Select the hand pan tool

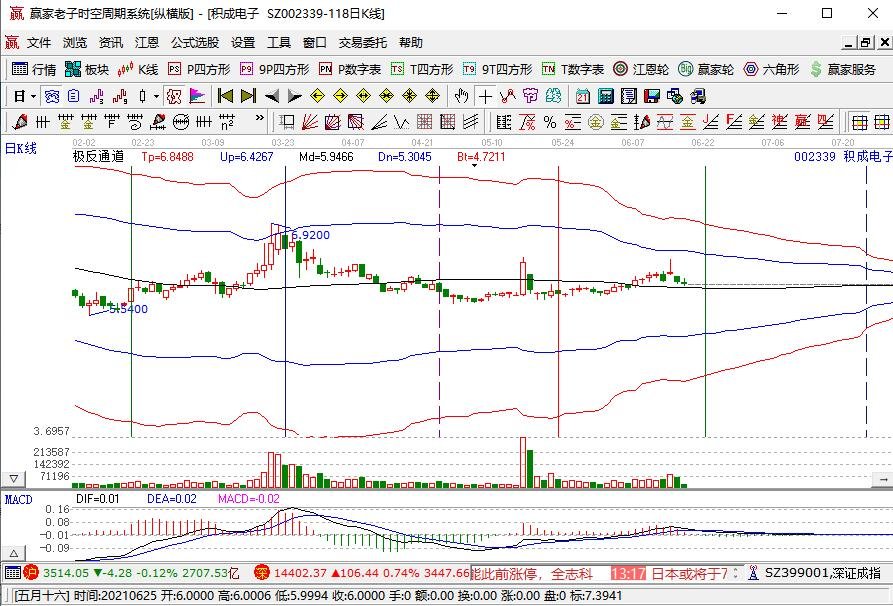point(461,96)
